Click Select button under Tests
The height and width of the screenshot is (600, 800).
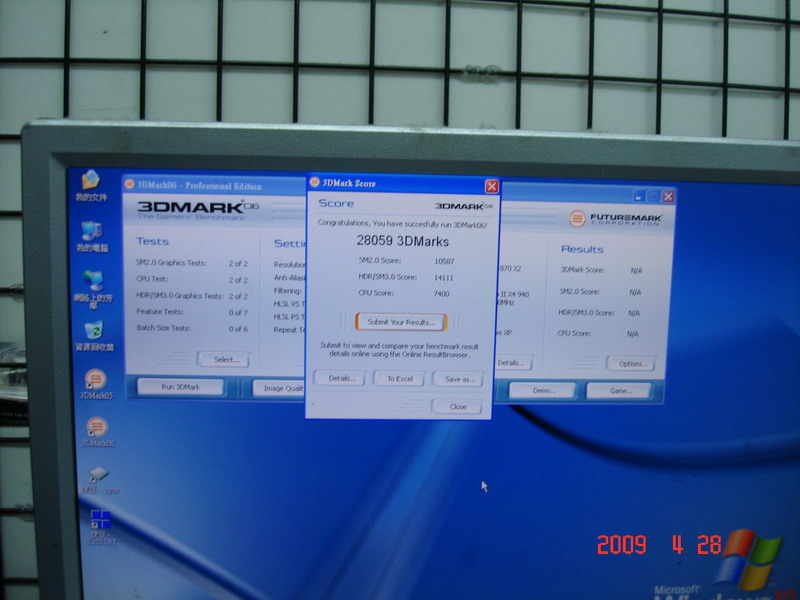[x=224, y=359]
